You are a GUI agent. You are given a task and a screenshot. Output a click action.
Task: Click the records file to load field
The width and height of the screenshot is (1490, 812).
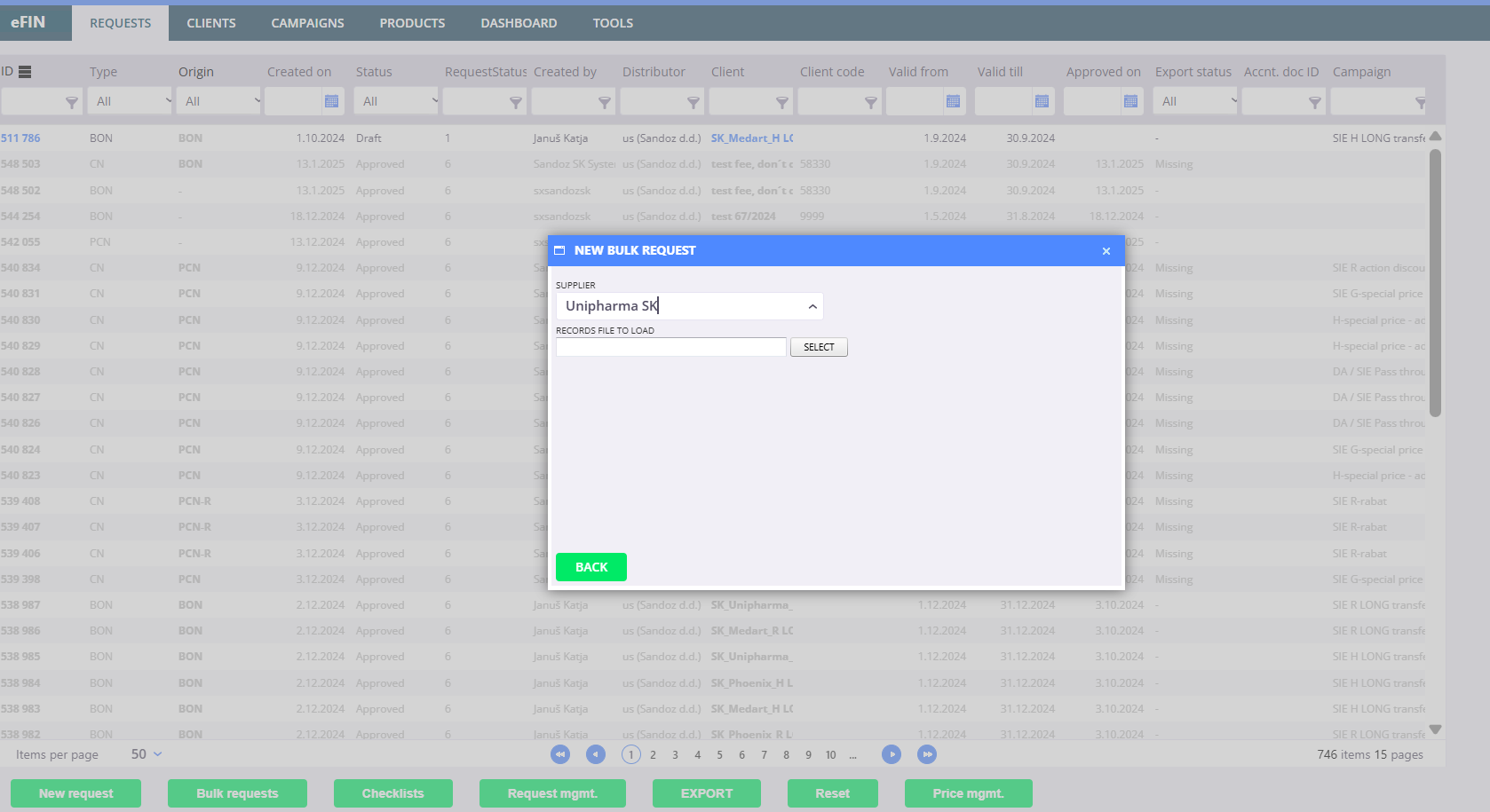click(x=671, y=347)
